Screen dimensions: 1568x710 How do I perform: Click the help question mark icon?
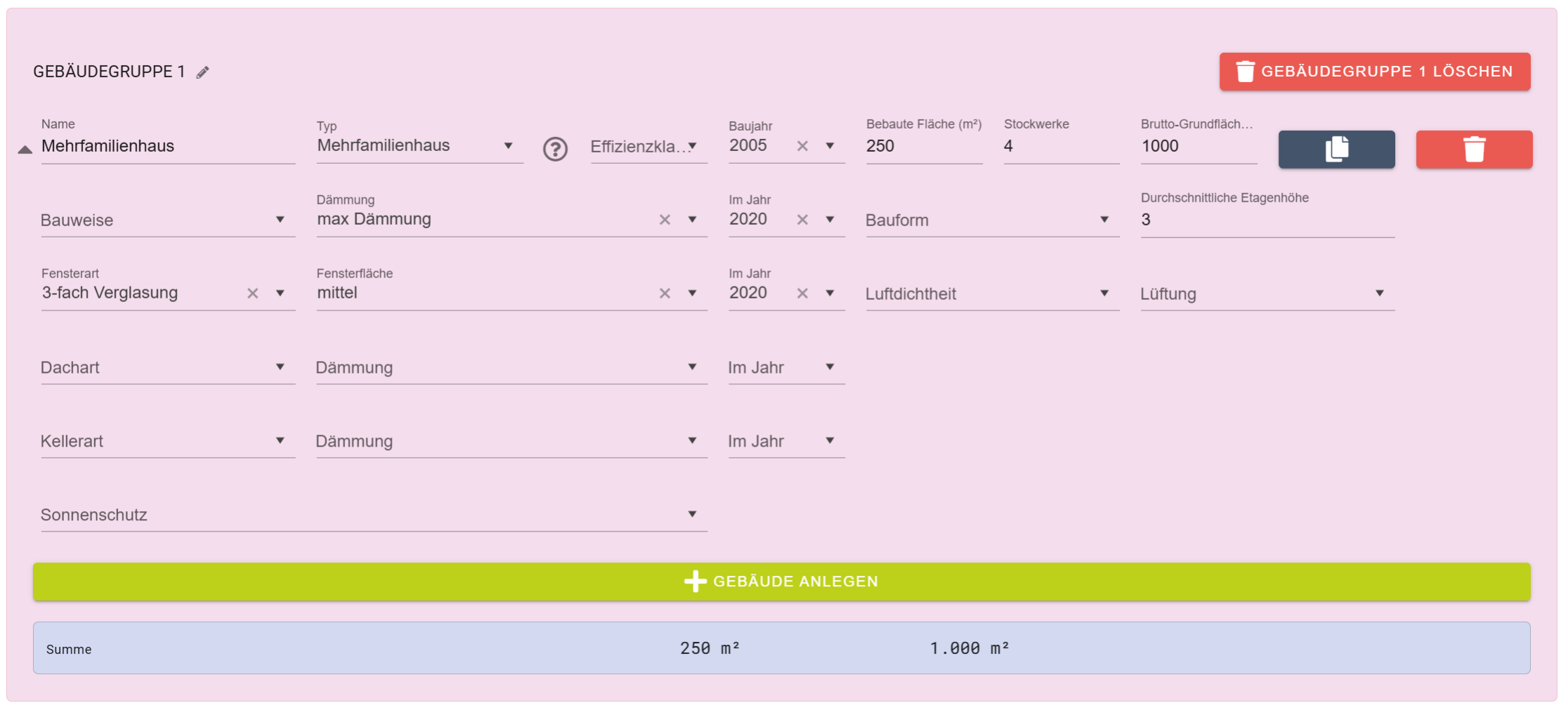pos(555,149)
